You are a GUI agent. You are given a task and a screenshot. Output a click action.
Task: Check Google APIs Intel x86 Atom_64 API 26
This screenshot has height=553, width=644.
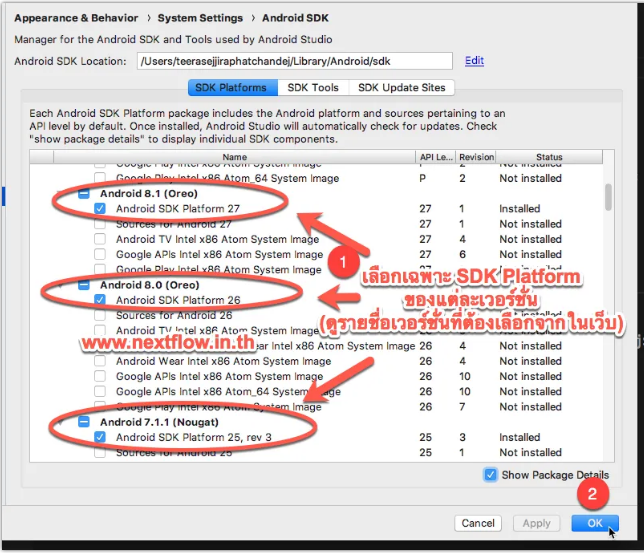tap(100, 392)
